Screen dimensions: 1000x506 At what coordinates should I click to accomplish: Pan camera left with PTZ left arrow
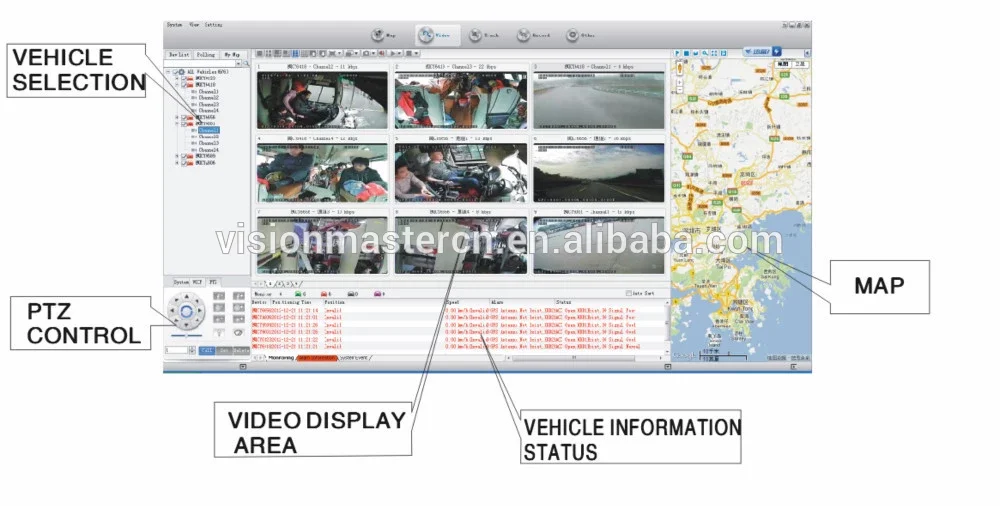pyautogui.click(x=172, y=311)
